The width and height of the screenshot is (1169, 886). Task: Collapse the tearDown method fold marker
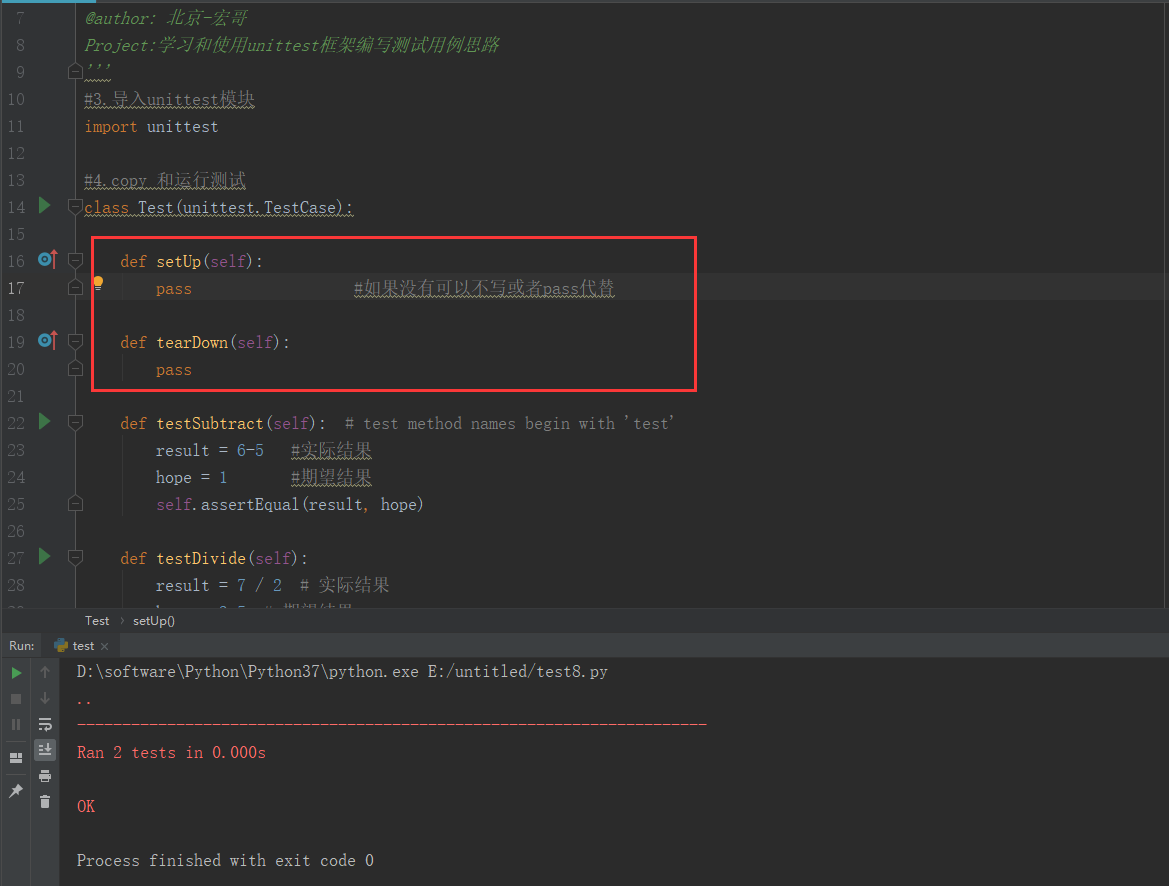[75, 342]
